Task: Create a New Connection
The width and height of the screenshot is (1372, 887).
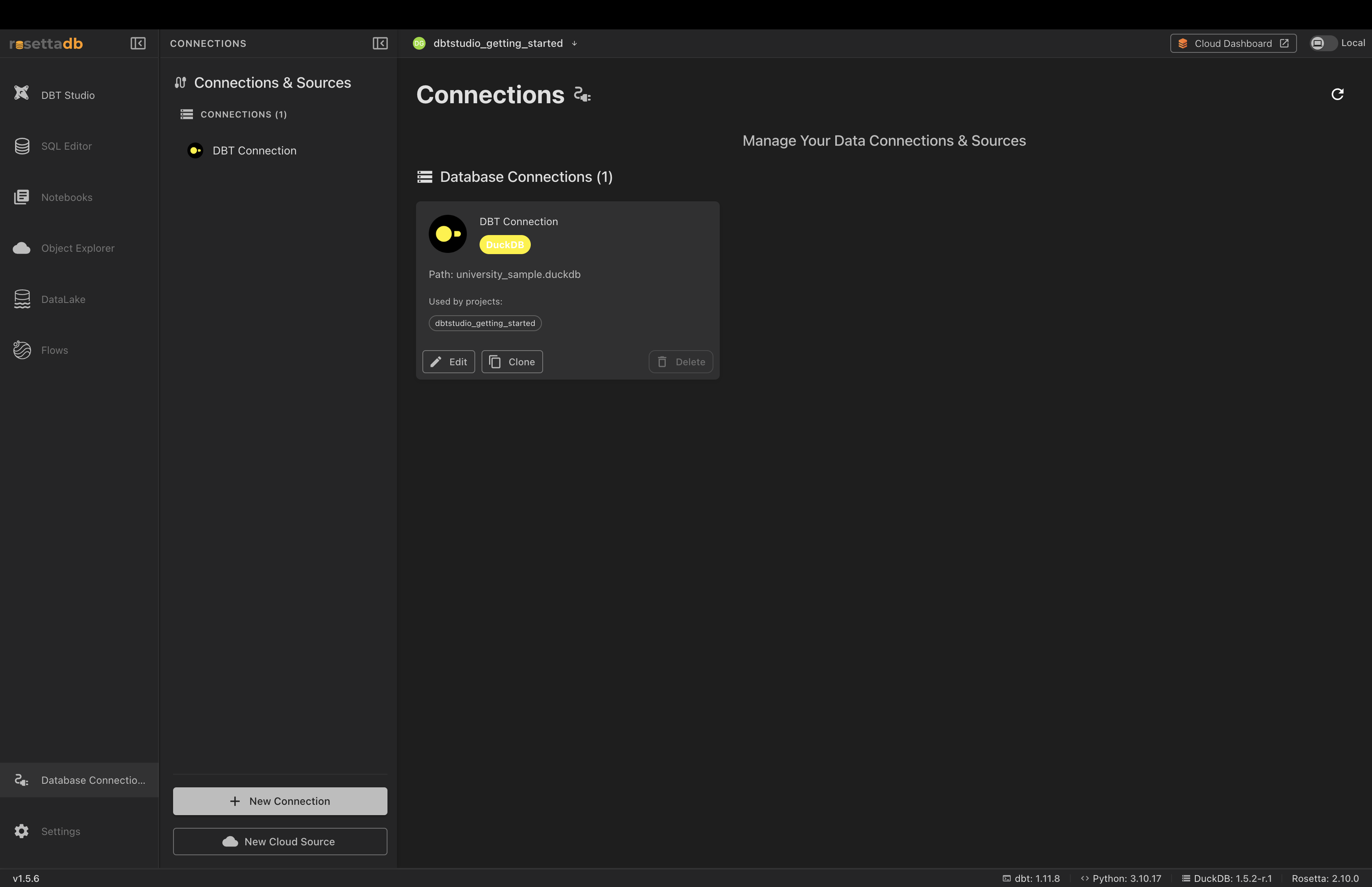Action: [280, 801]
